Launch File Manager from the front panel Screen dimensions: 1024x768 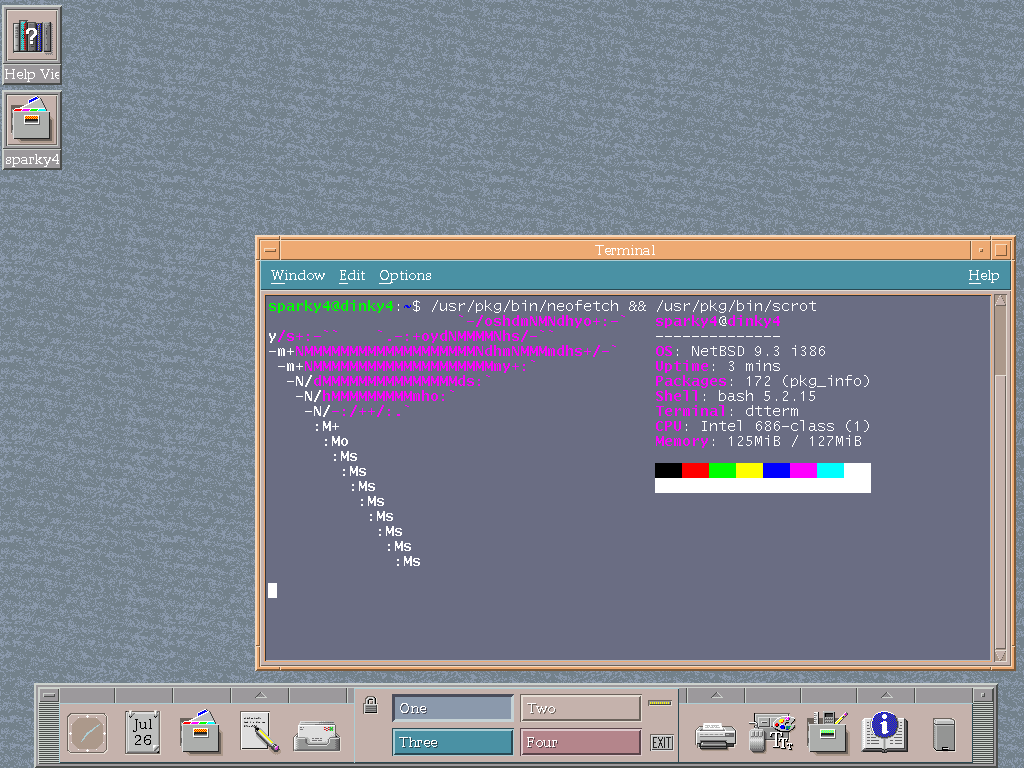(x=200, y=733)
